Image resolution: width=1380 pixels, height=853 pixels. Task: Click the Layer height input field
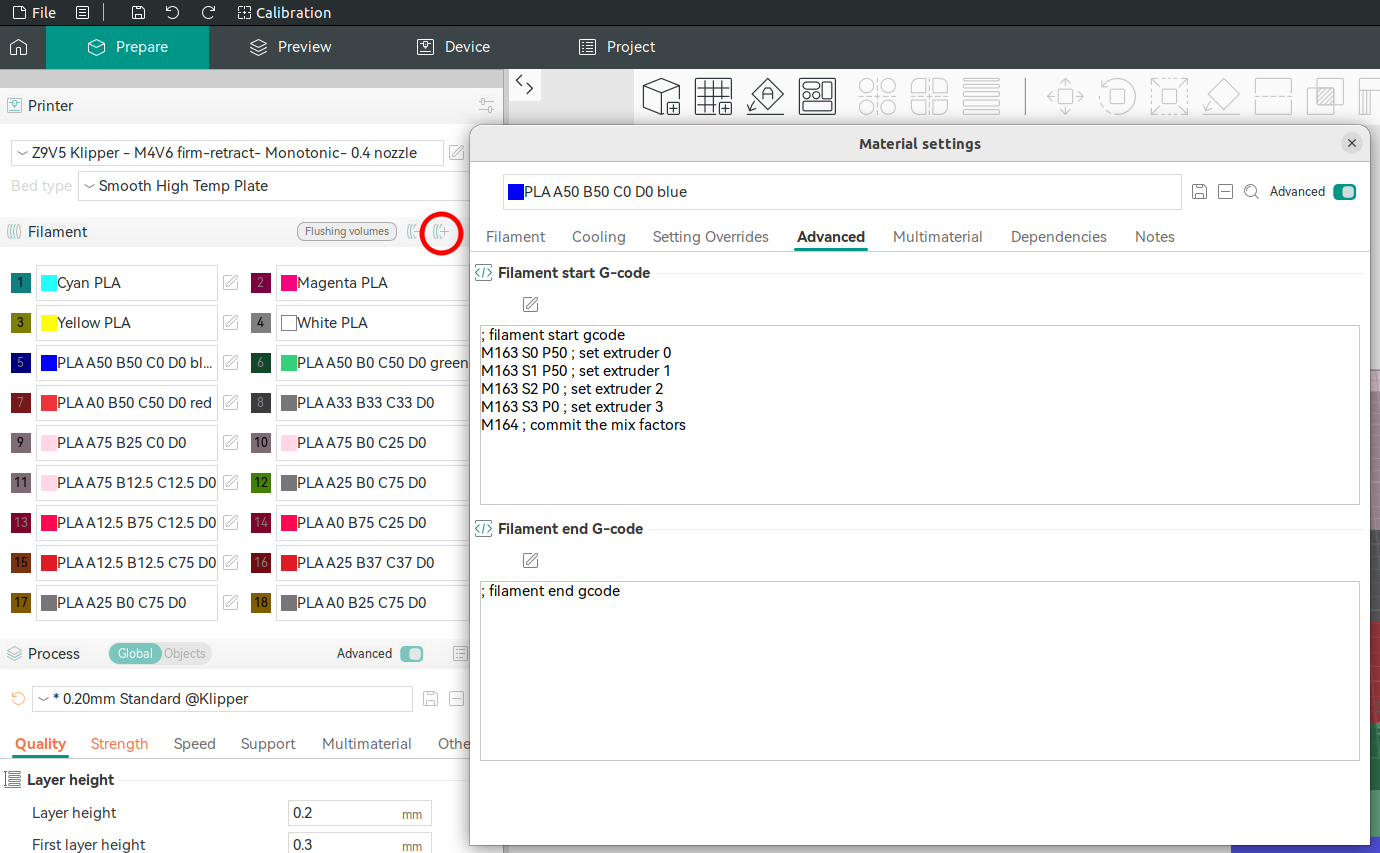(360, 813)
